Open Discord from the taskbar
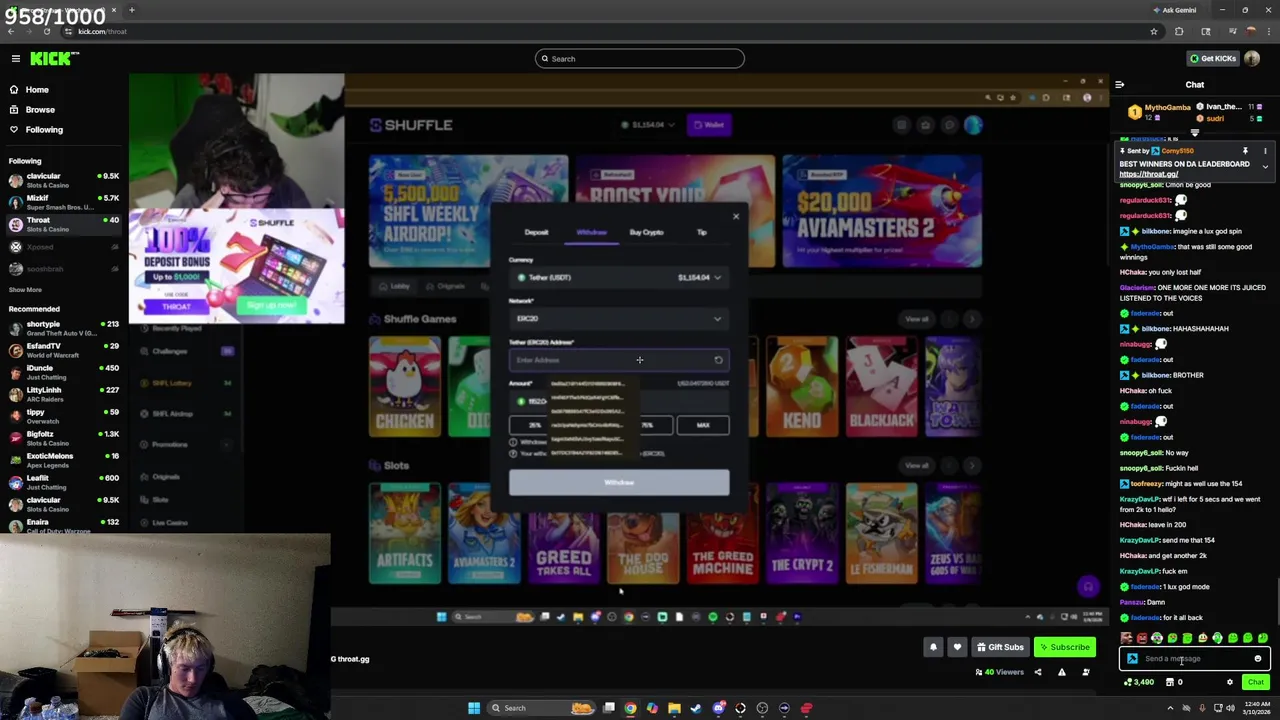The image size is (1280, 720). coord(718,708)
